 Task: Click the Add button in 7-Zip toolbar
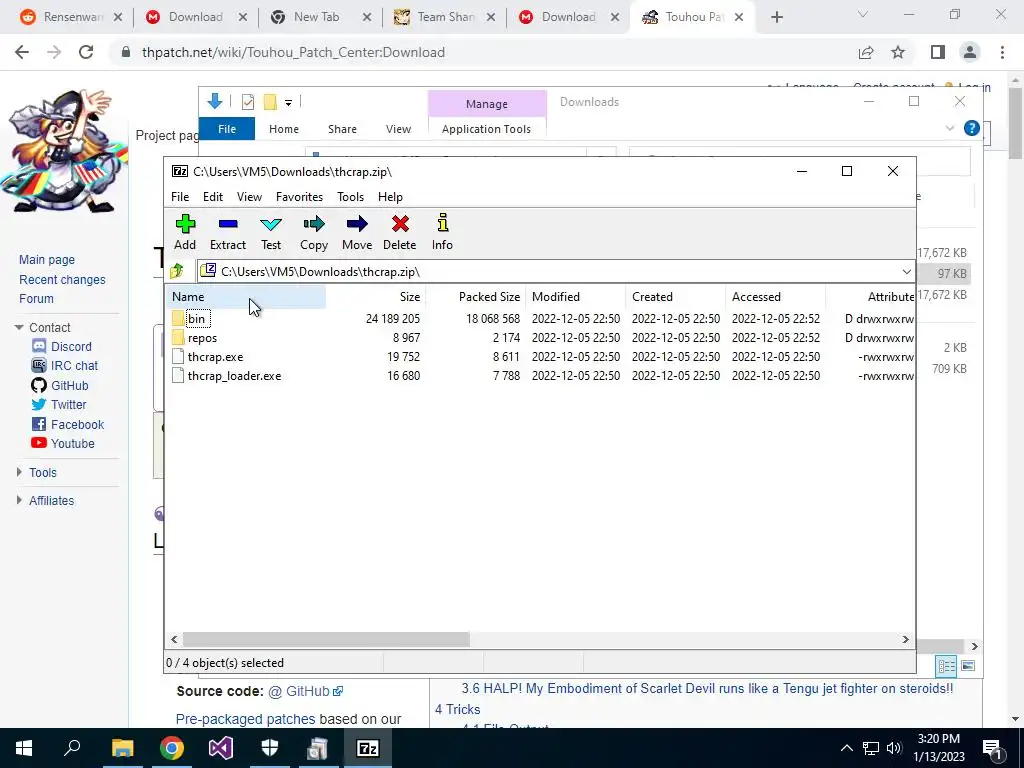pyautogui.click(x=185, y=232)
